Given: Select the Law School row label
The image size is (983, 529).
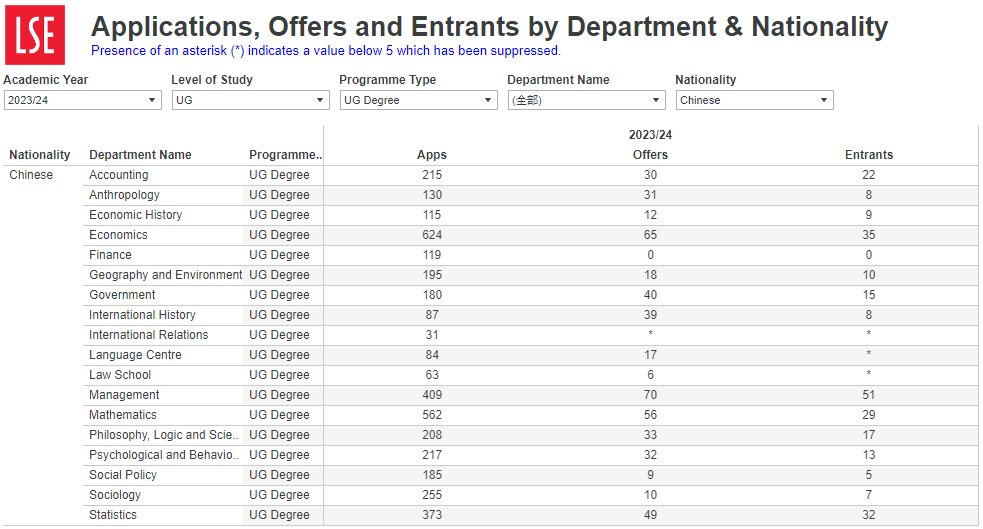Looking at the screenshot, I should (x=120, y=375).
